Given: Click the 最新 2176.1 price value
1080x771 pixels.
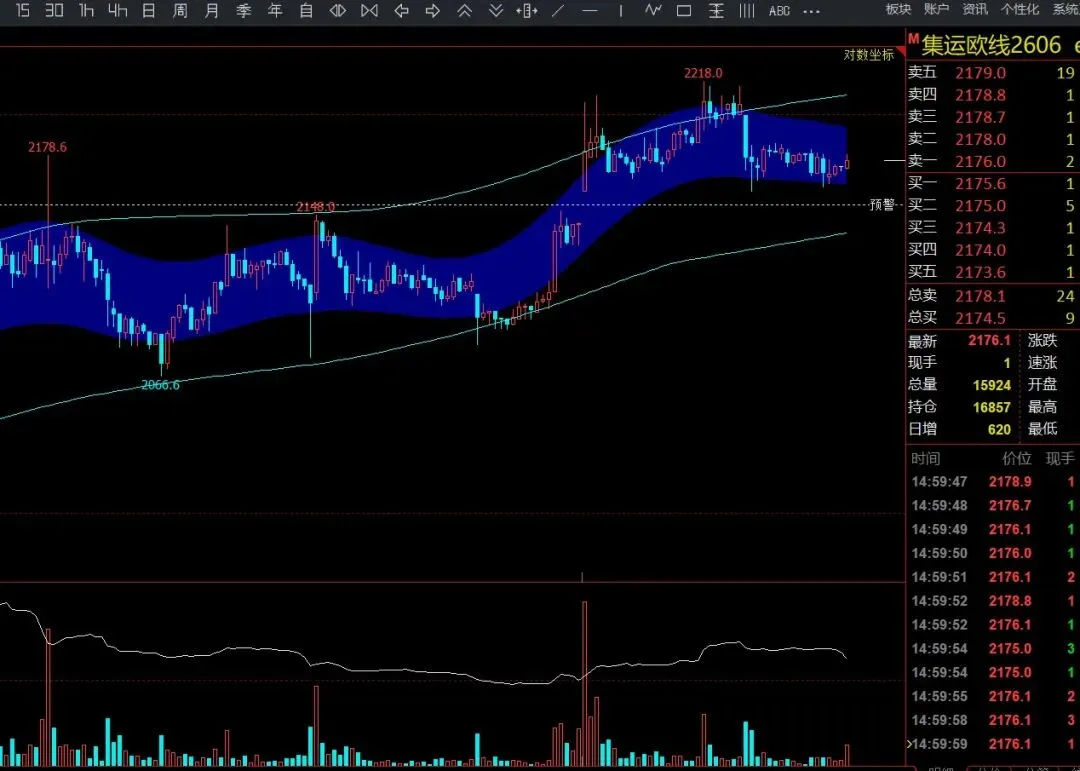Looking at the screenshot, I should pos(989,340).
